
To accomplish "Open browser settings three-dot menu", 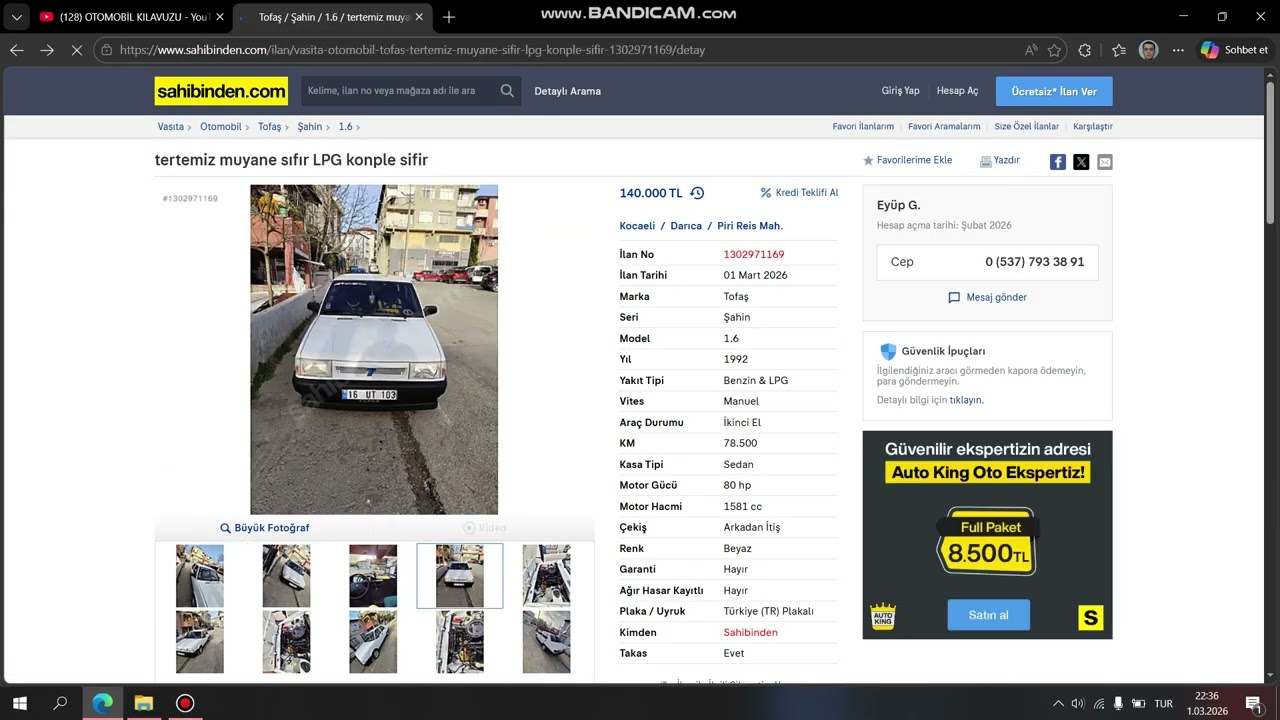I will point(1179,50).
